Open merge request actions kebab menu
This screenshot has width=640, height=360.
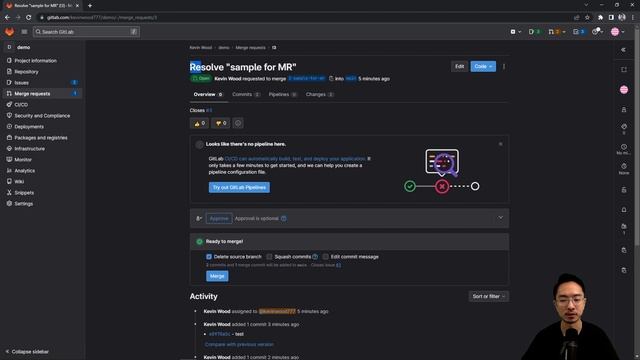(504, 67)
